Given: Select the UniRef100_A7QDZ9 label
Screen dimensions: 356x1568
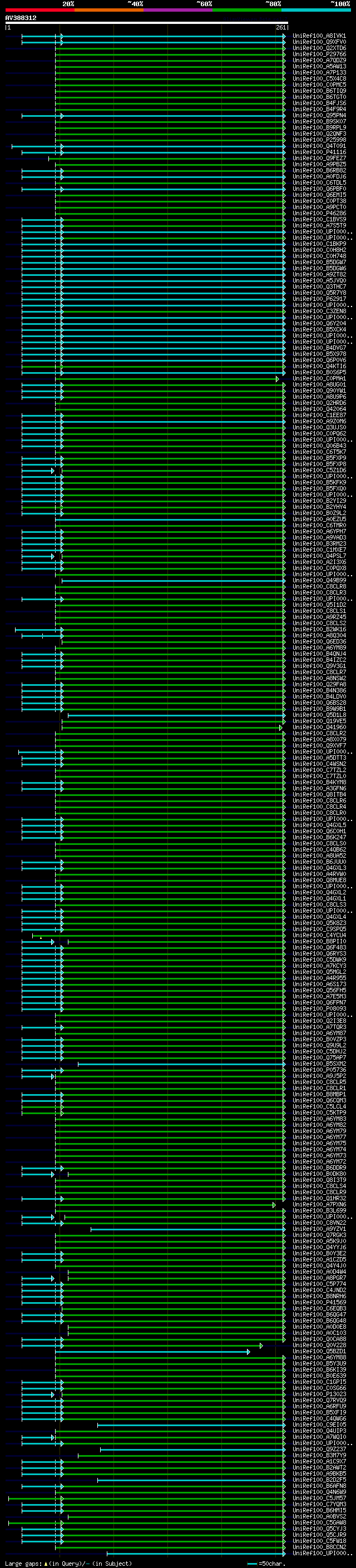Looking at the screenshot, I should tap(319, 60).
